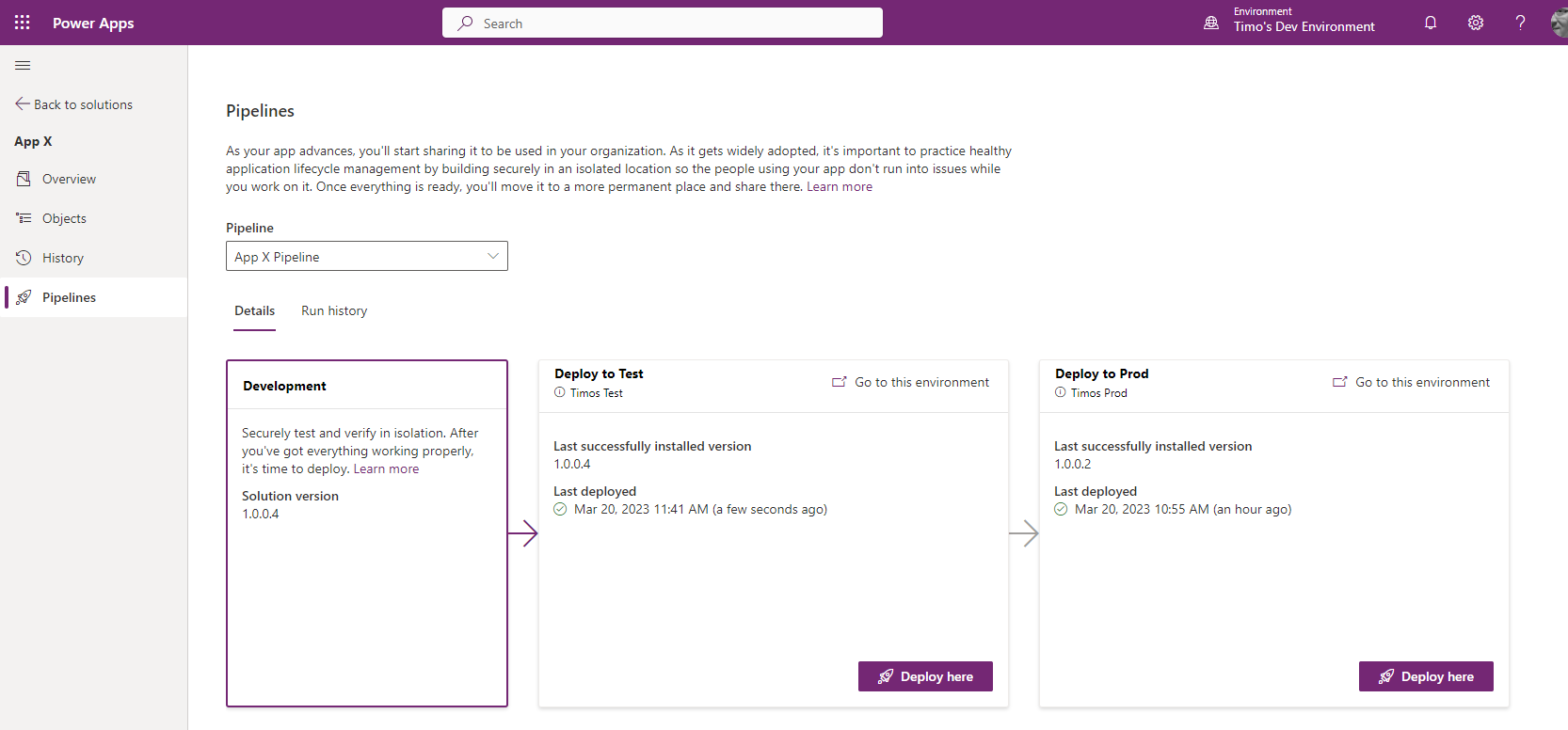Collapse the left navigation hamburger menu
The width and height of the screenshot is (1568, 730).
pyautogui.click(x=23, y=65)
